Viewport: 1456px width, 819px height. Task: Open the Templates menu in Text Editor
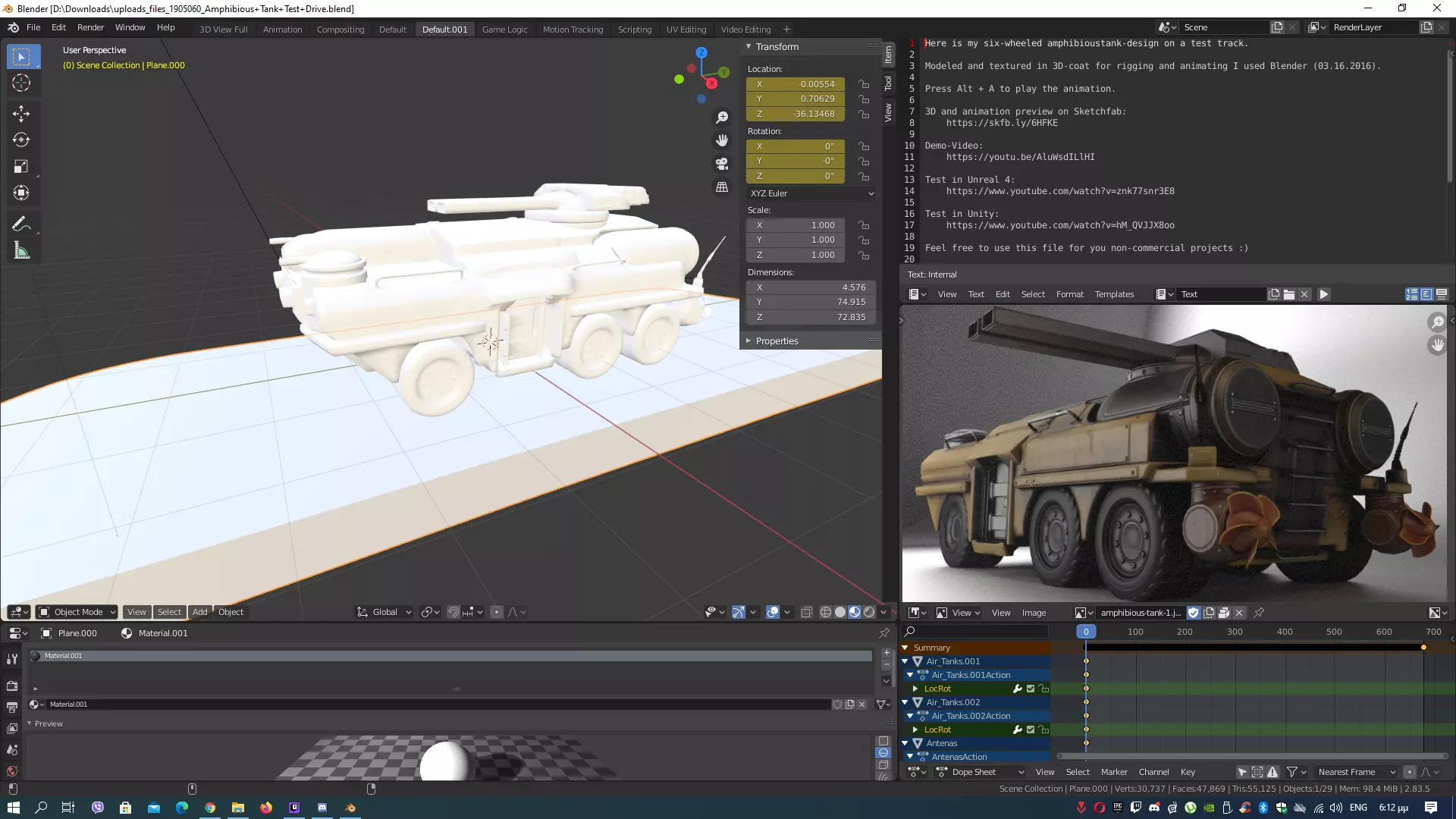[1114, 294]
